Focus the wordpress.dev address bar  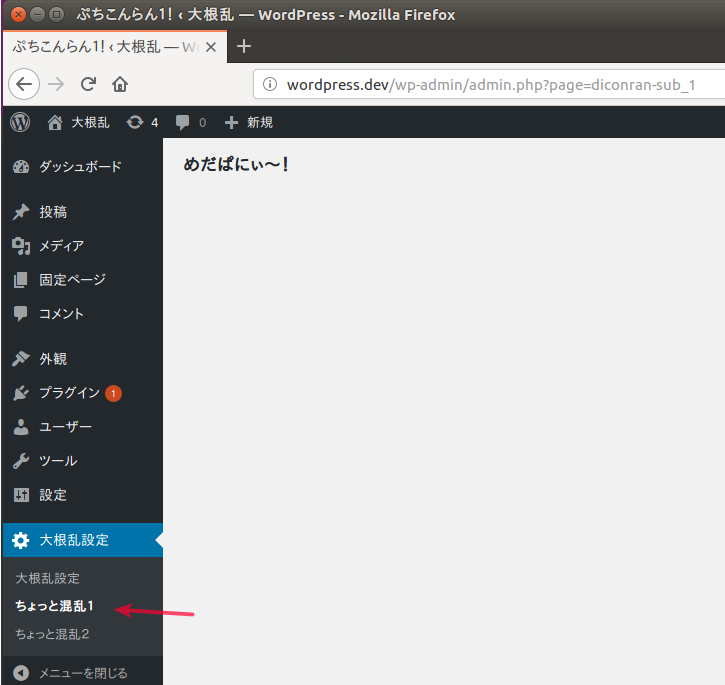coord(490,85)
